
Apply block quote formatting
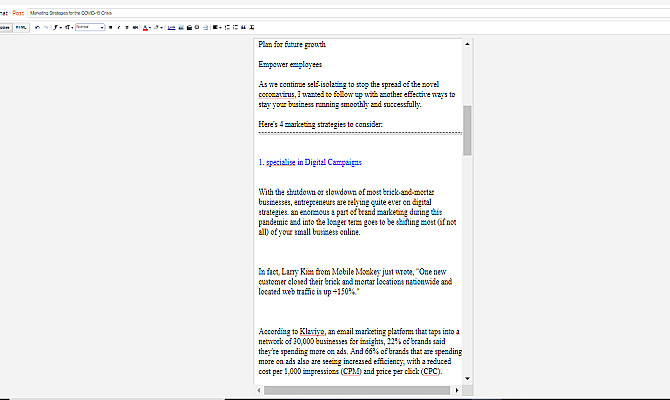(x=244, y=27)
